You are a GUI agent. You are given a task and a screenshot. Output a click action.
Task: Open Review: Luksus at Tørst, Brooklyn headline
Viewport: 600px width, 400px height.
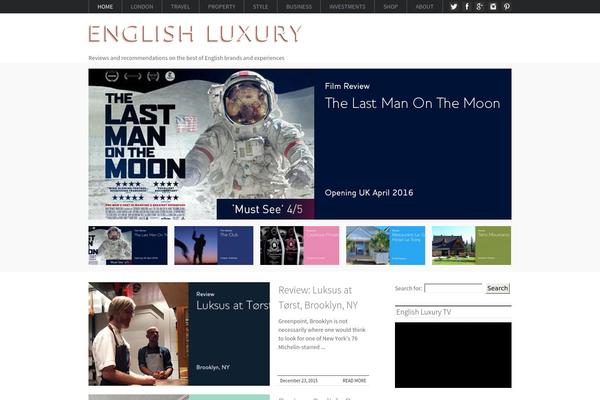318,297
